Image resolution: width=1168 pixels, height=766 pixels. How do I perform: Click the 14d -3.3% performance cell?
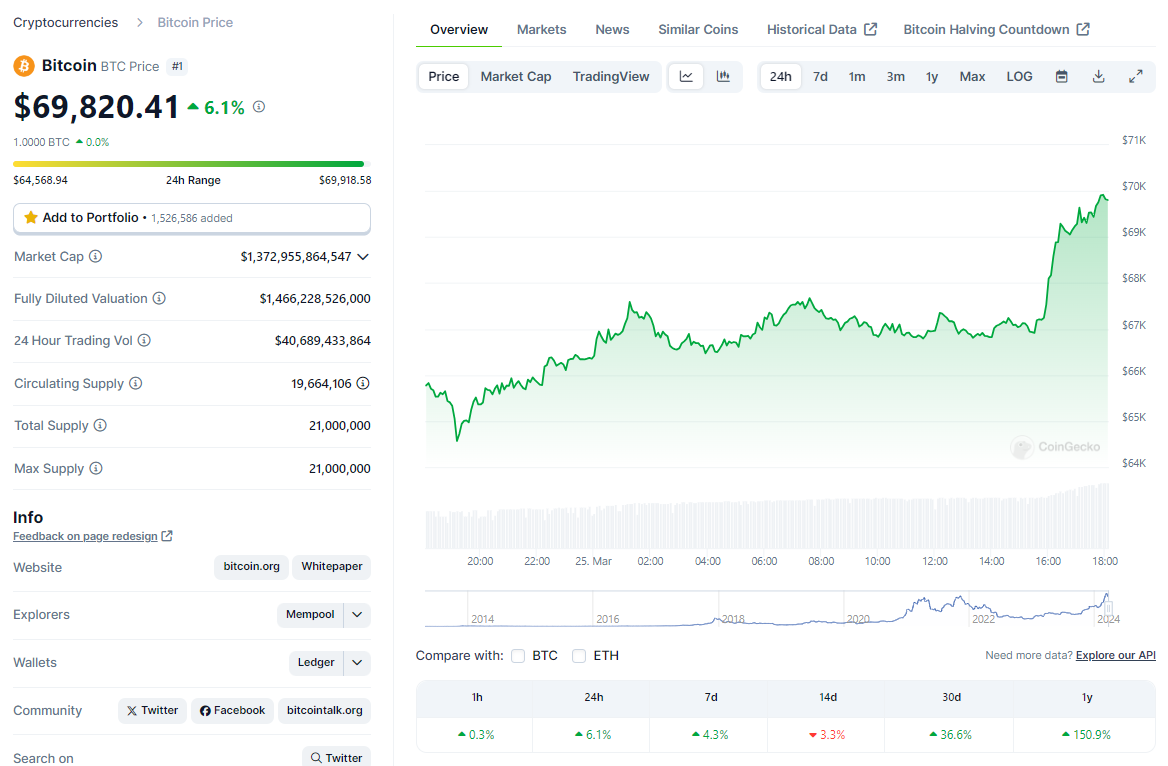pos(828,735)
